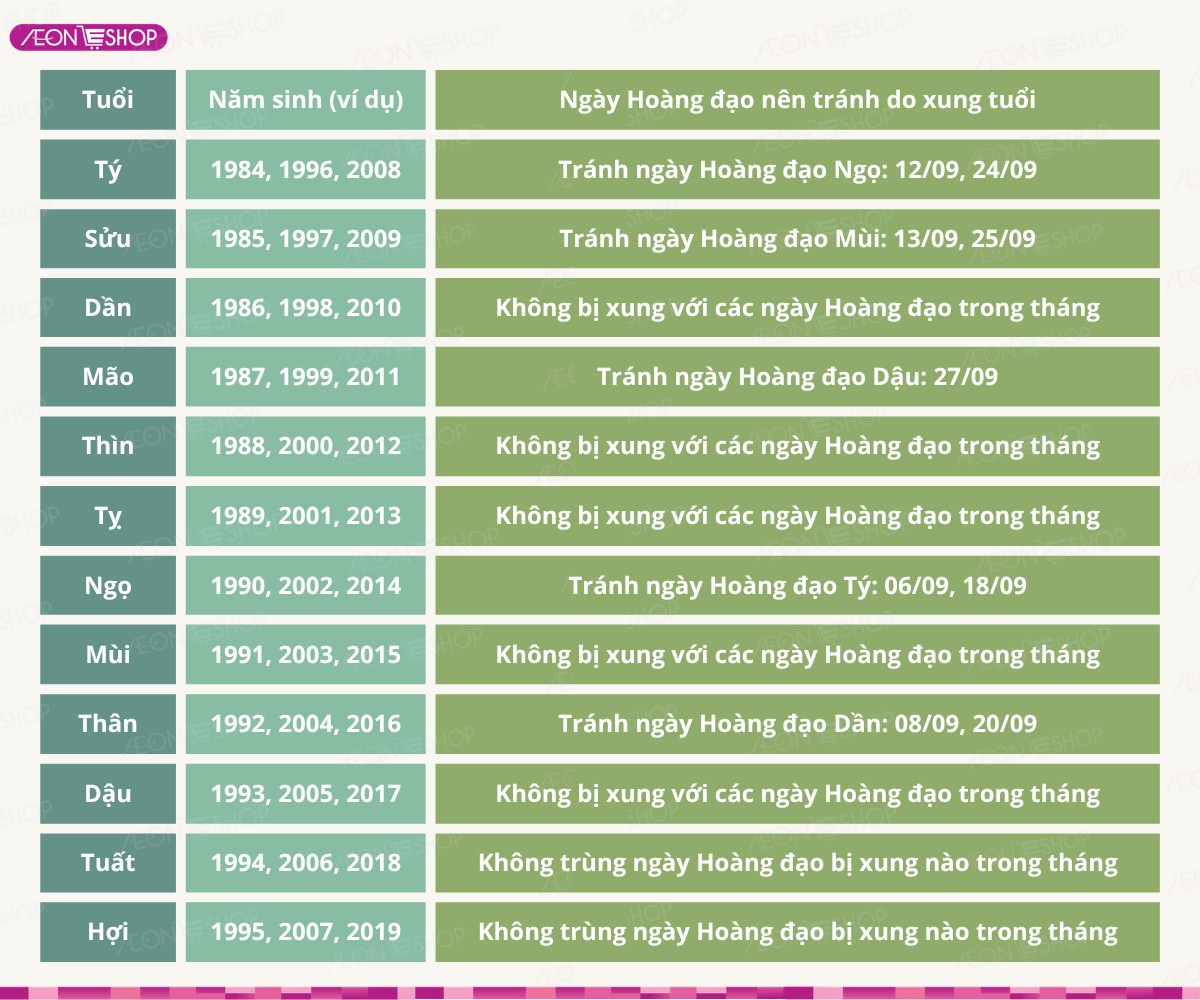Click the 'Tuất' age cell
The height and width of the screenshot is (1000, 1200).
pos(108,863)
